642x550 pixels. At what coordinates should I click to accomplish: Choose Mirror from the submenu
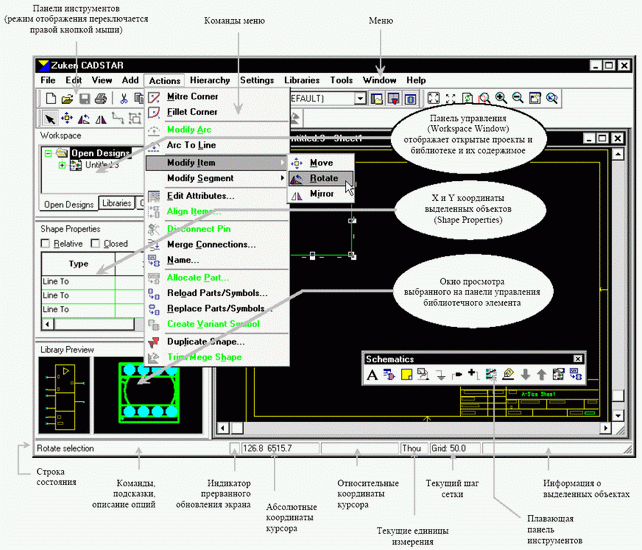point(321,194)
